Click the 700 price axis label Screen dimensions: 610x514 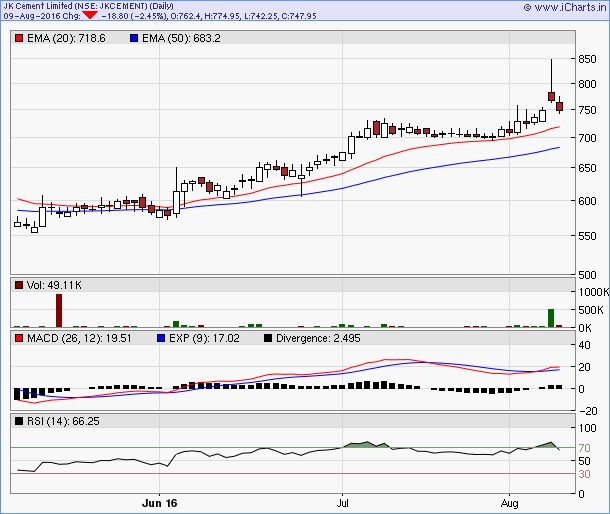587,138
